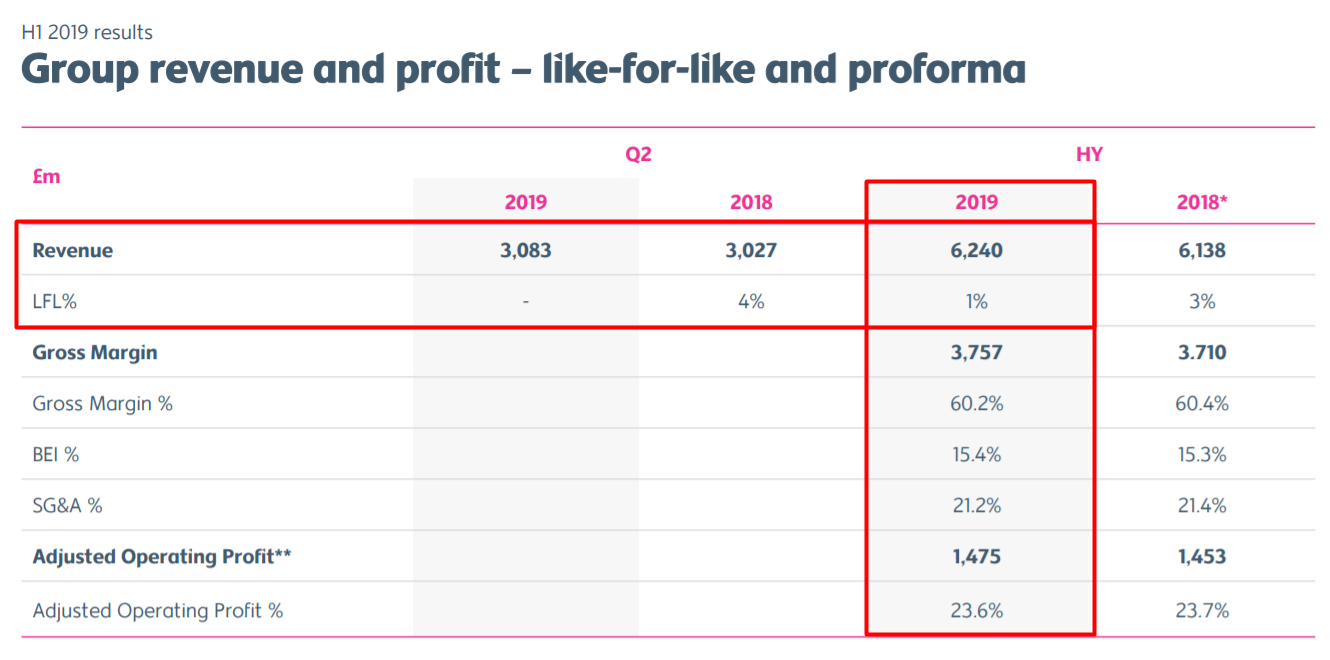
Task: Click the 2018* half-year column header
Action: 1202,202
